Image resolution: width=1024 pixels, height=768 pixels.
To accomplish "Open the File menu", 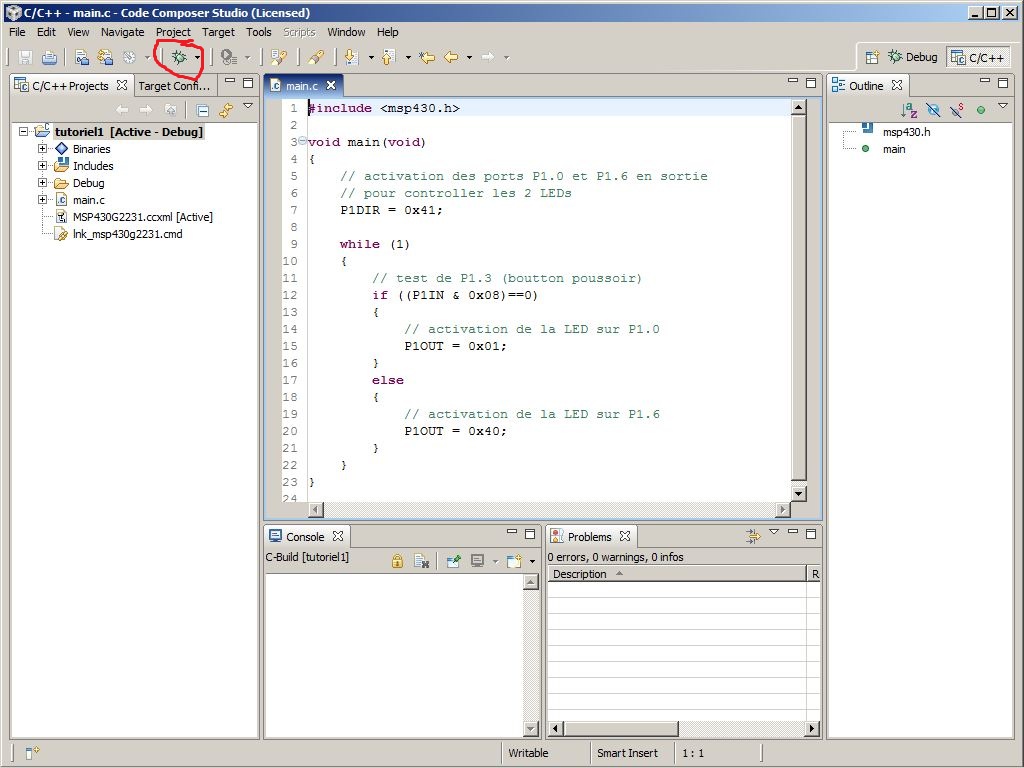I will (x=17, y=32).
